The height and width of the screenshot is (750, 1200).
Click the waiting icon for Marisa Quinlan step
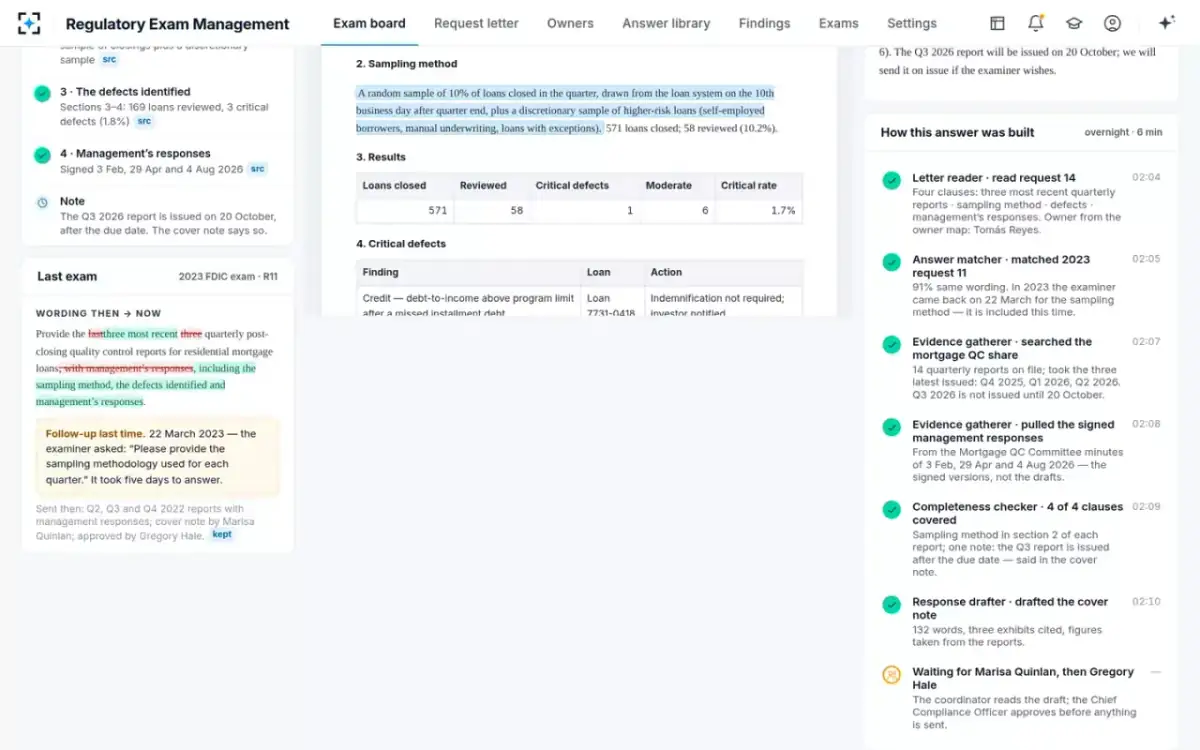[x=891, y=675]
